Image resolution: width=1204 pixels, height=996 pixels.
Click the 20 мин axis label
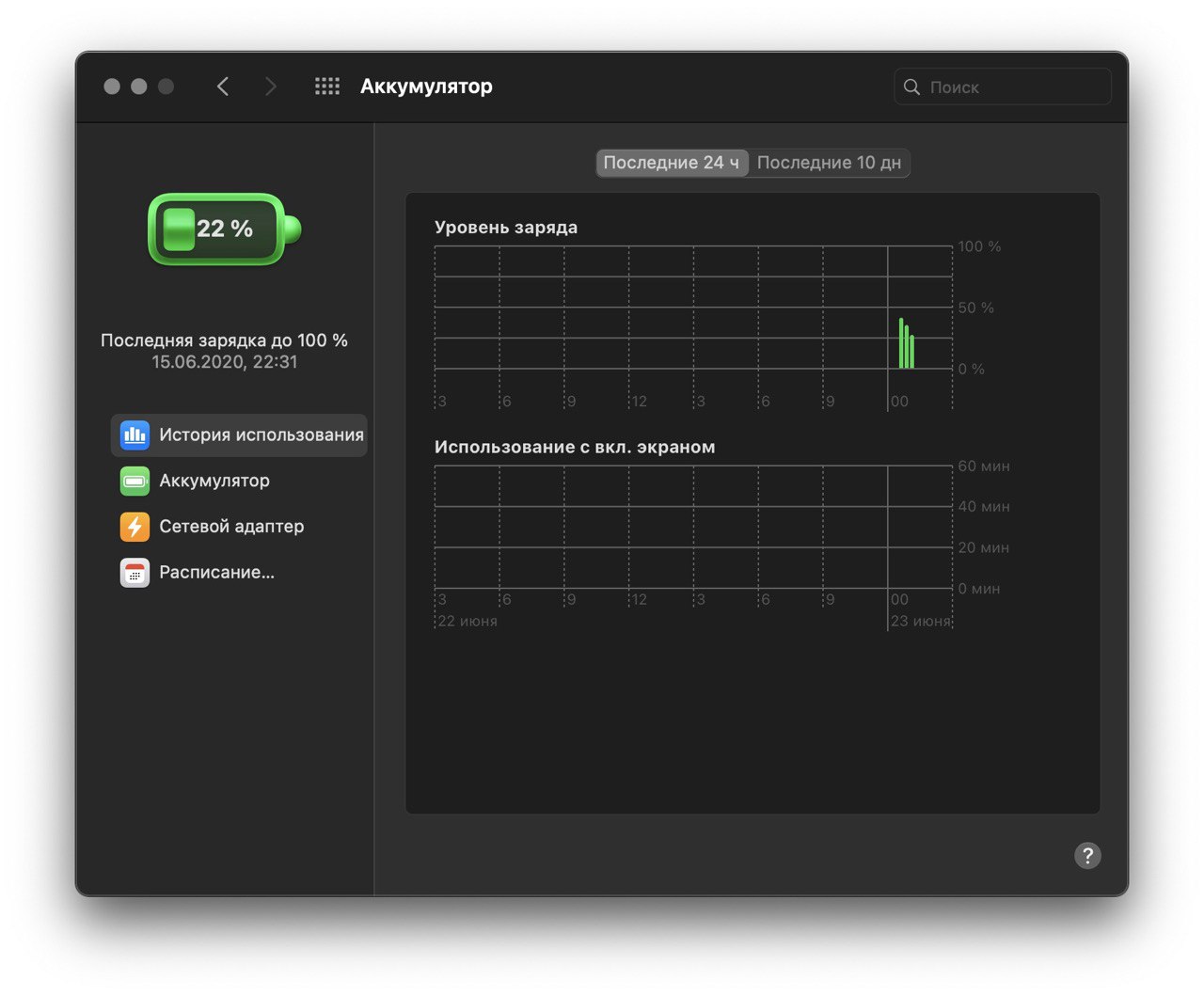984,547
